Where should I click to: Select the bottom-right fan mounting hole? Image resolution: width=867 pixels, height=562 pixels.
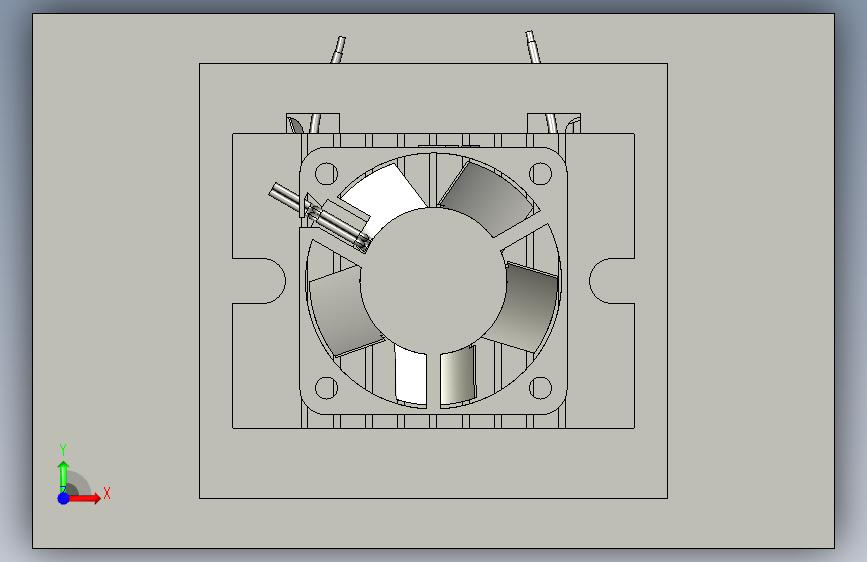pyautogui.click(x=540, y=388)
